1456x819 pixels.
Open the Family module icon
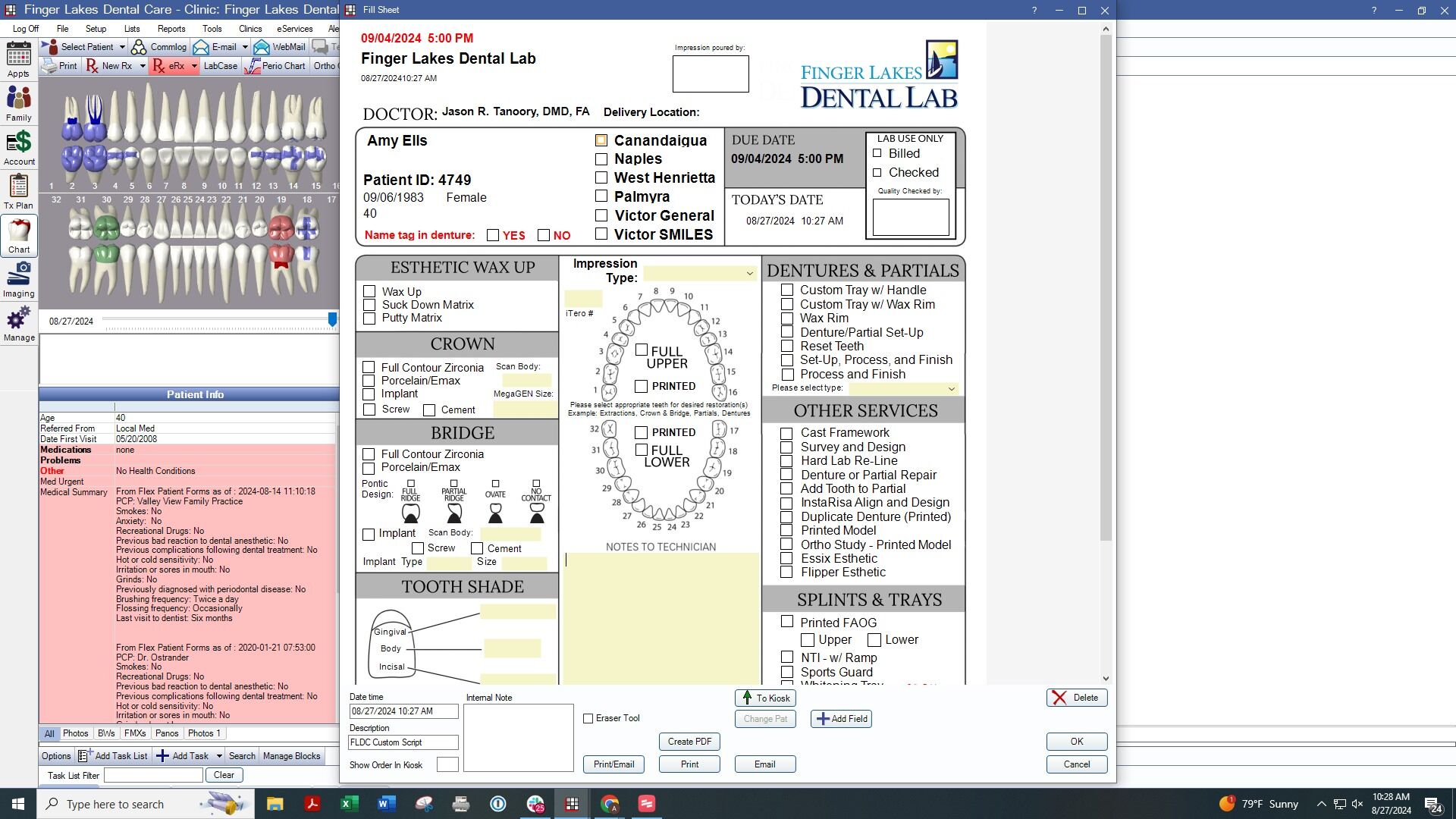click(18, 103)
